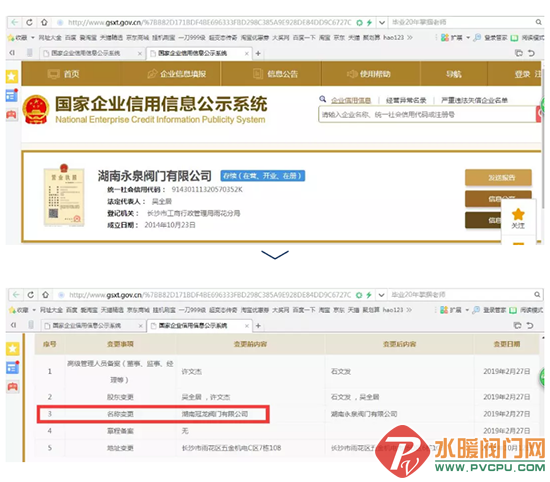The width and height of the screenshot is (550, 482).
Task: Open new tab plus in change-records window
Action: click(x=259, y=326)
